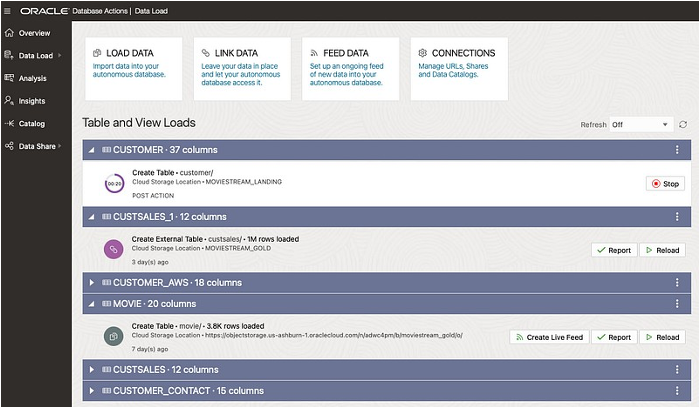Collapse the MOVIE load section
700x408 pixels.
92,304
